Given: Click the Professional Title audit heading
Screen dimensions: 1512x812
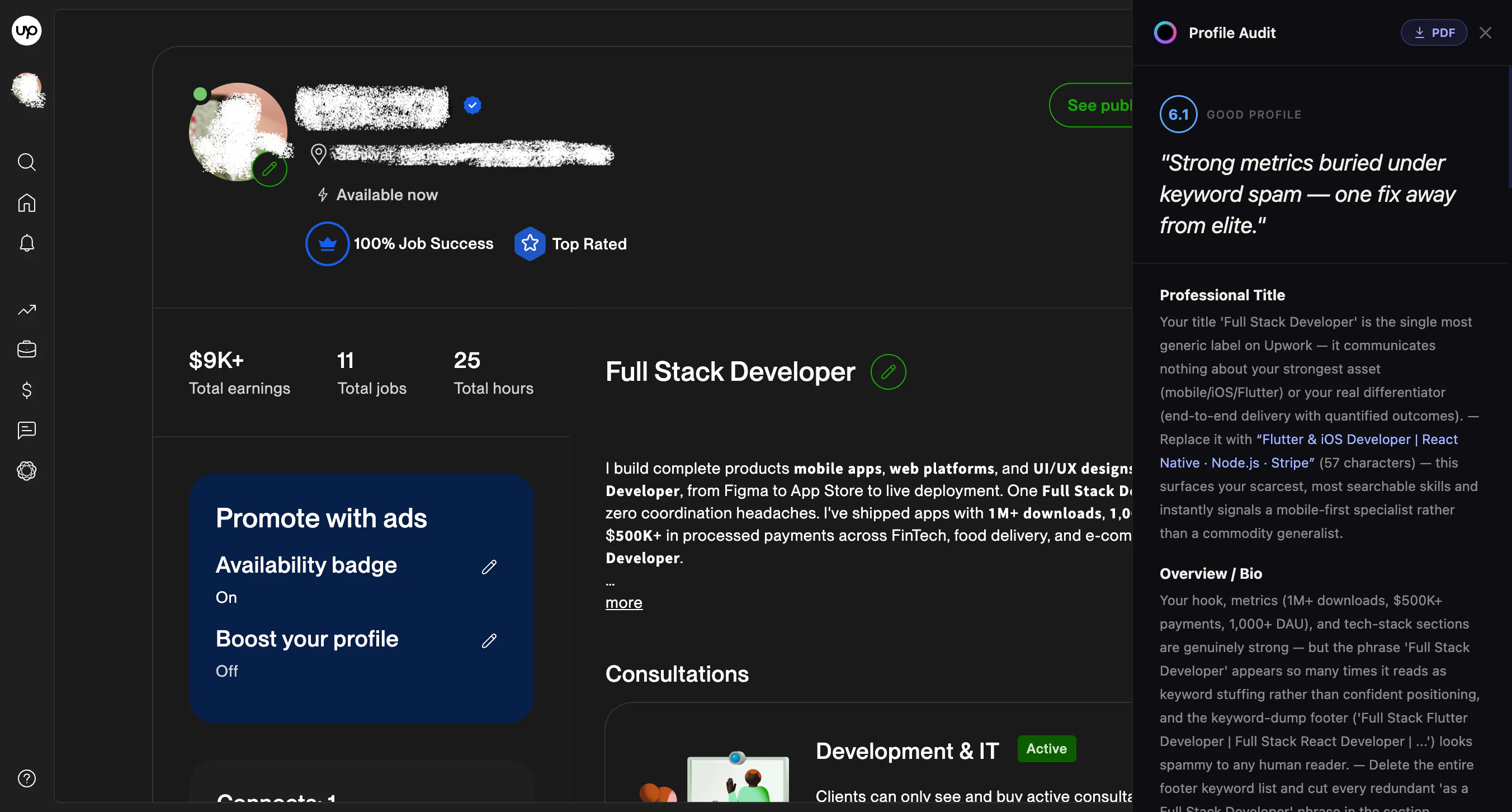Looking at the screenshot, I should [1222, 295].
